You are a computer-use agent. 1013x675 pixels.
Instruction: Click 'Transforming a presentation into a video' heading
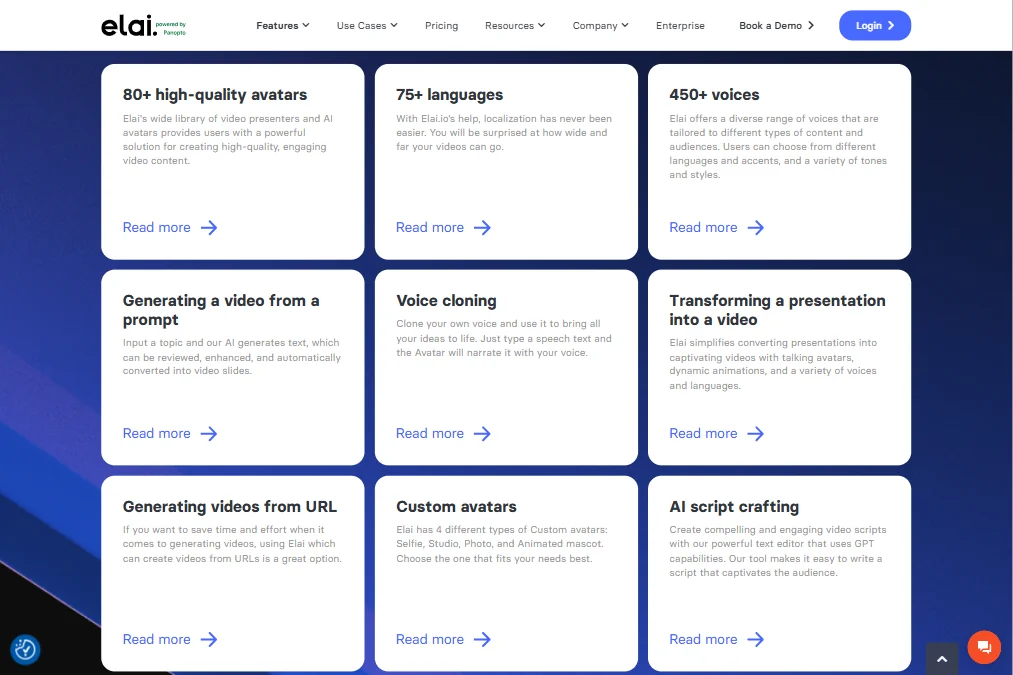click(x=777, y=310)
